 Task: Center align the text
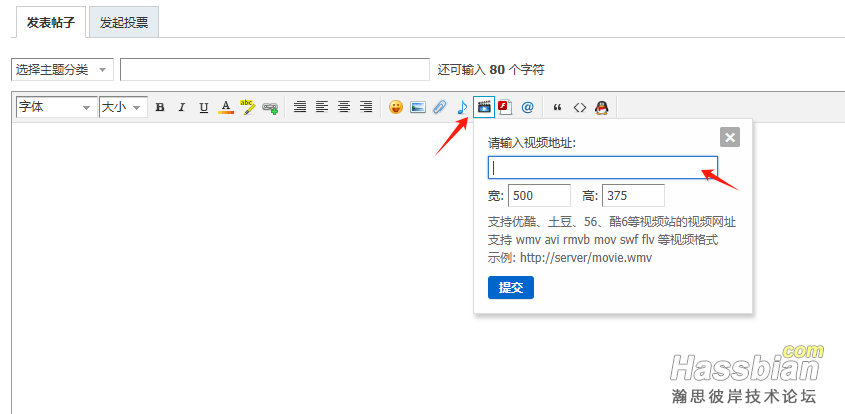point(344,107)
